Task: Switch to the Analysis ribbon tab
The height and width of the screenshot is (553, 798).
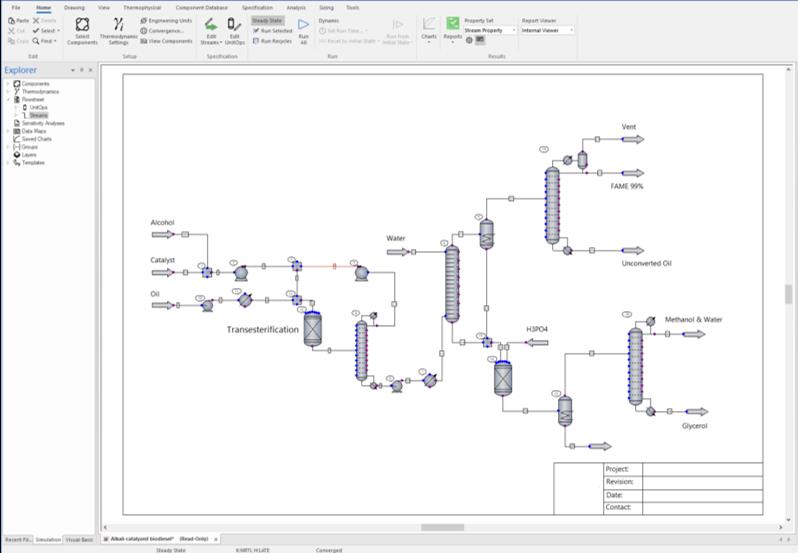Action: click(296, 8)
